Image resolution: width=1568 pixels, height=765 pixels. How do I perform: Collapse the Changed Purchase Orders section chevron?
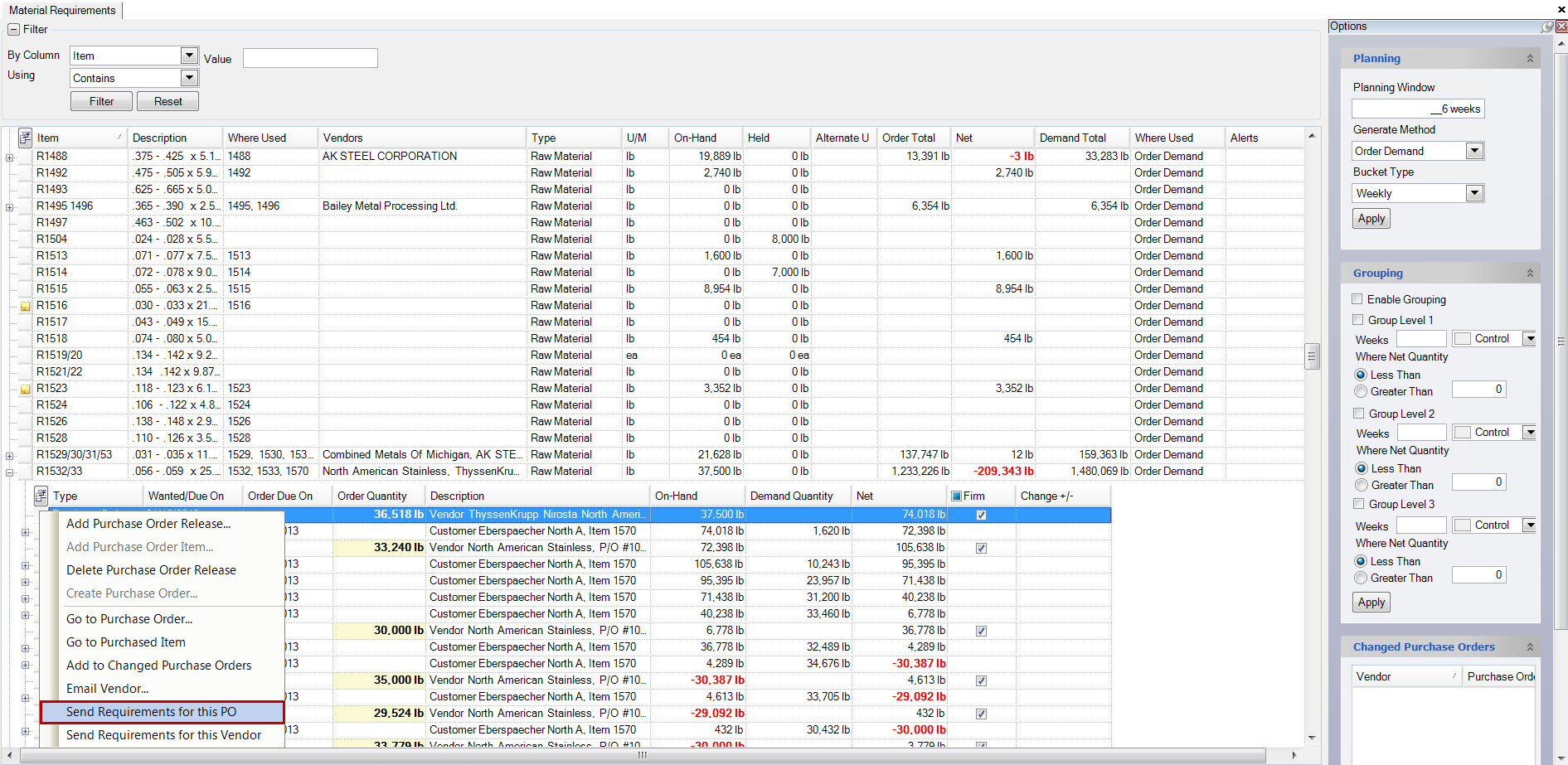point(1530,646)
